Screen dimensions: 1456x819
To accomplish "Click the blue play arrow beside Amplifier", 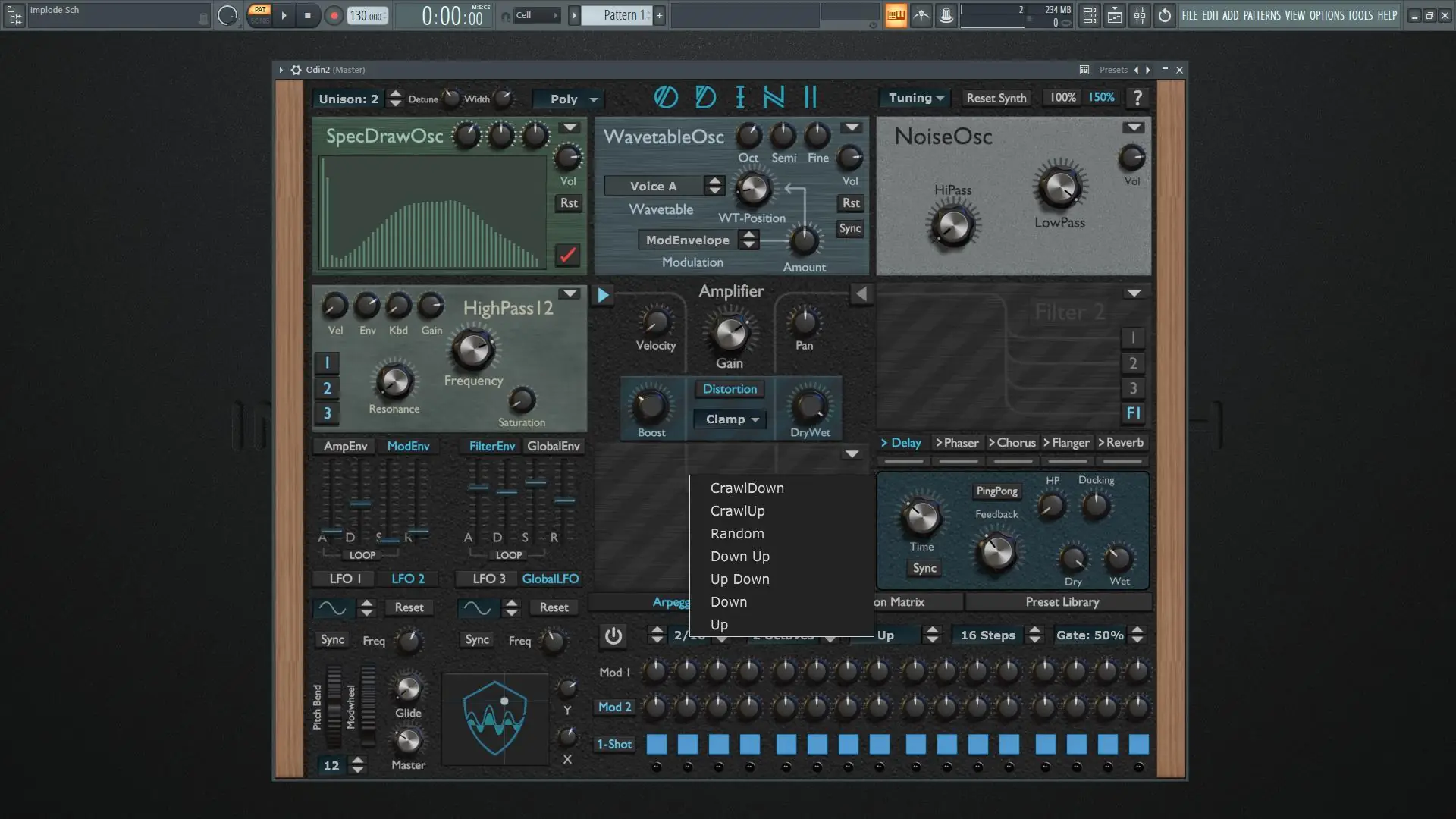I will point(603,295).
